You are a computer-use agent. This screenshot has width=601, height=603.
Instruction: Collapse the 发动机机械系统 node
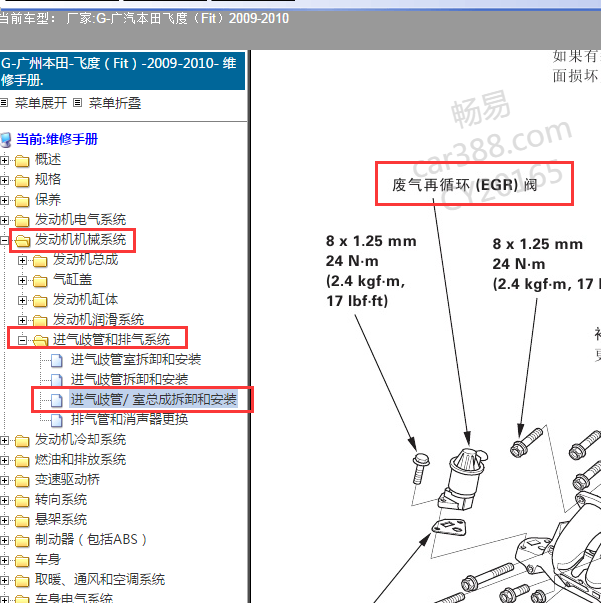(4, 240)
